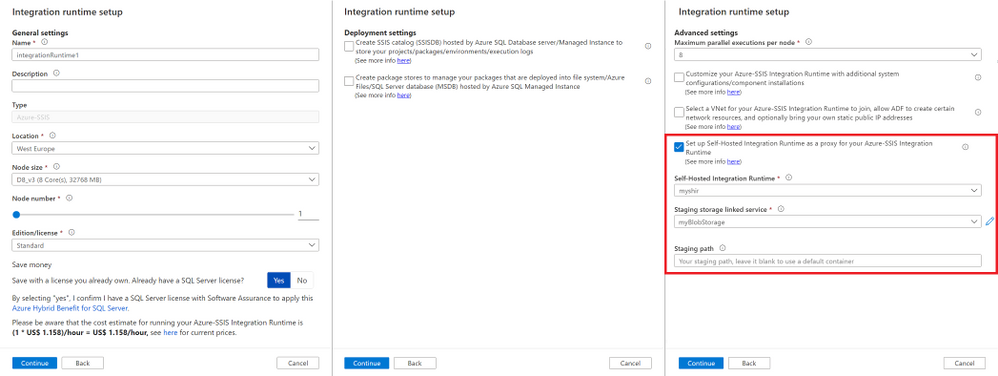Expand the Node size dropdown
The image size is (998, 376).
pos(165,180)
